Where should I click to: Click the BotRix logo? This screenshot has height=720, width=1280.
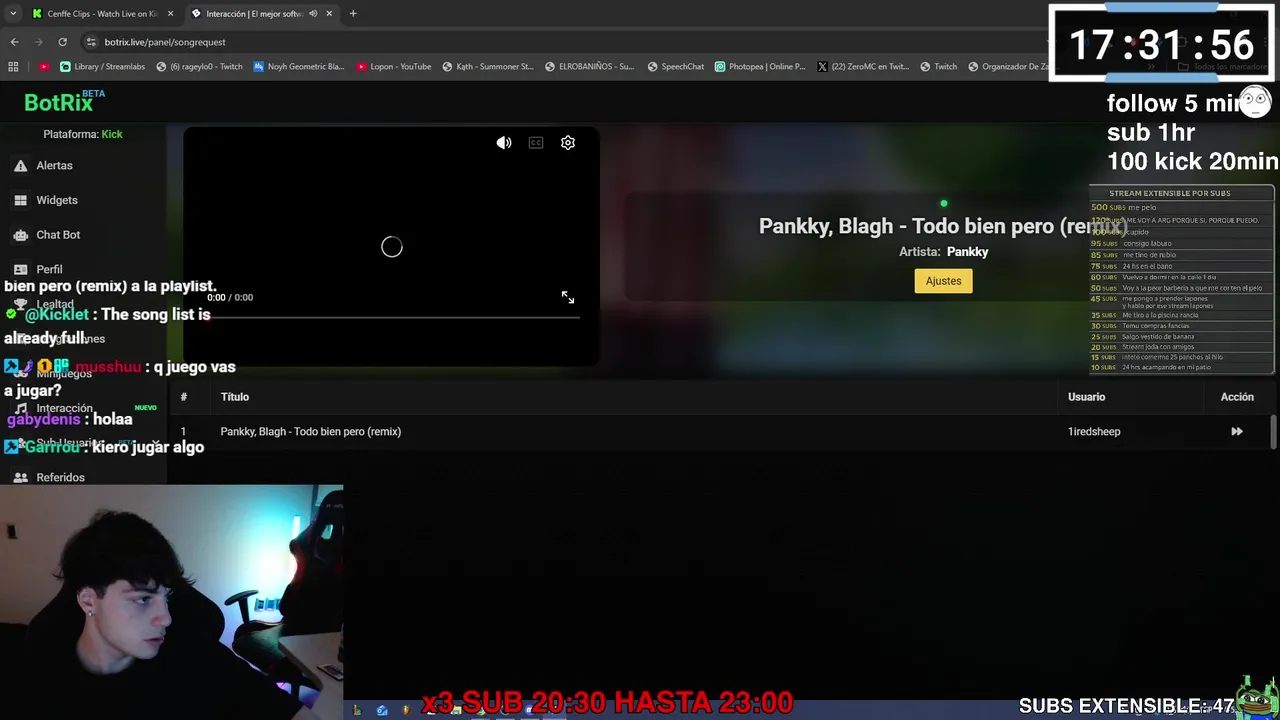pyautogui.click(x=64, y=101)
